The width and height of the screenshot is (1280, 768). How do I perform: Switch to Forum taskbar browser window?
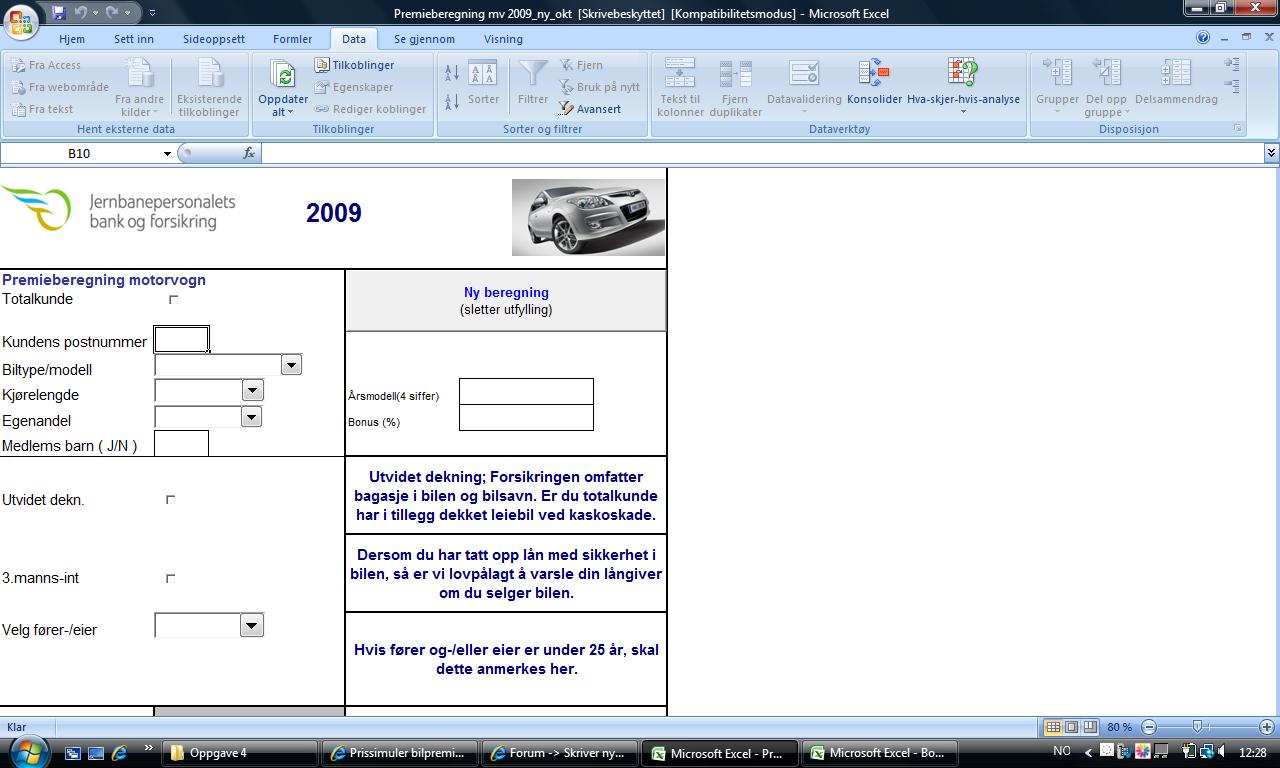559,753
